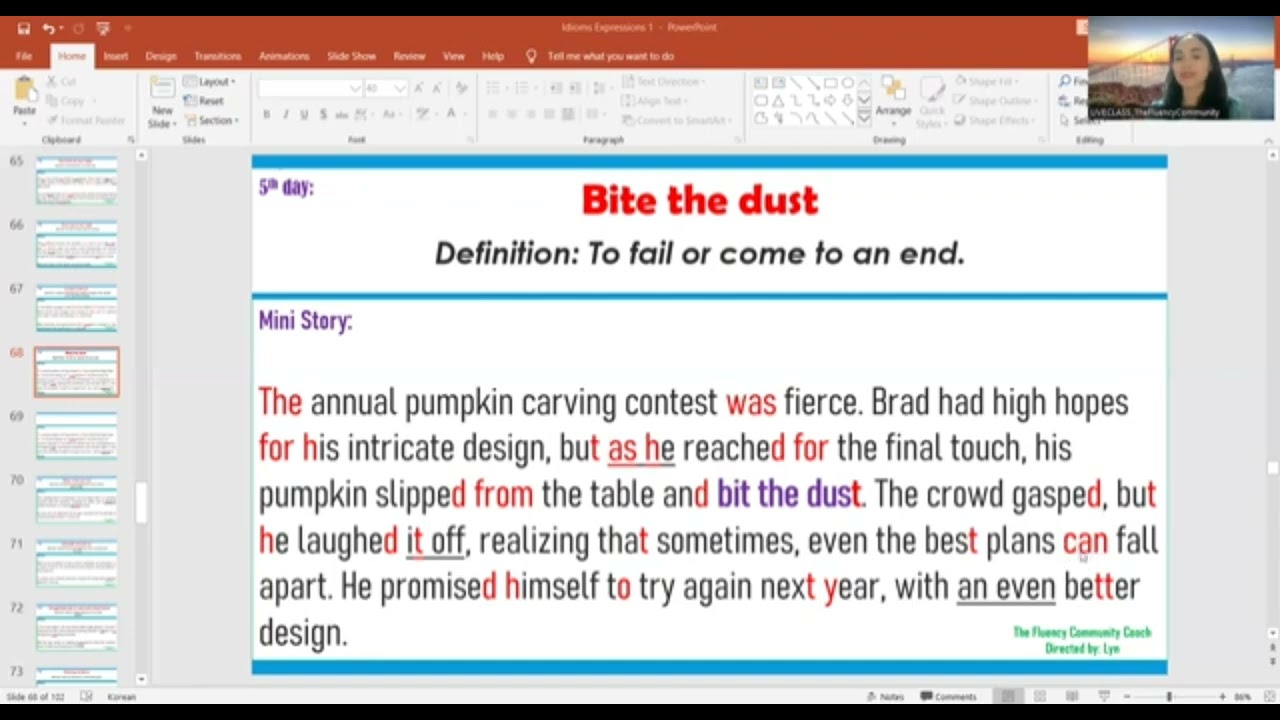Open the Insert tab
Viewport: 1280px width, 720px height.
coord(115,57)
